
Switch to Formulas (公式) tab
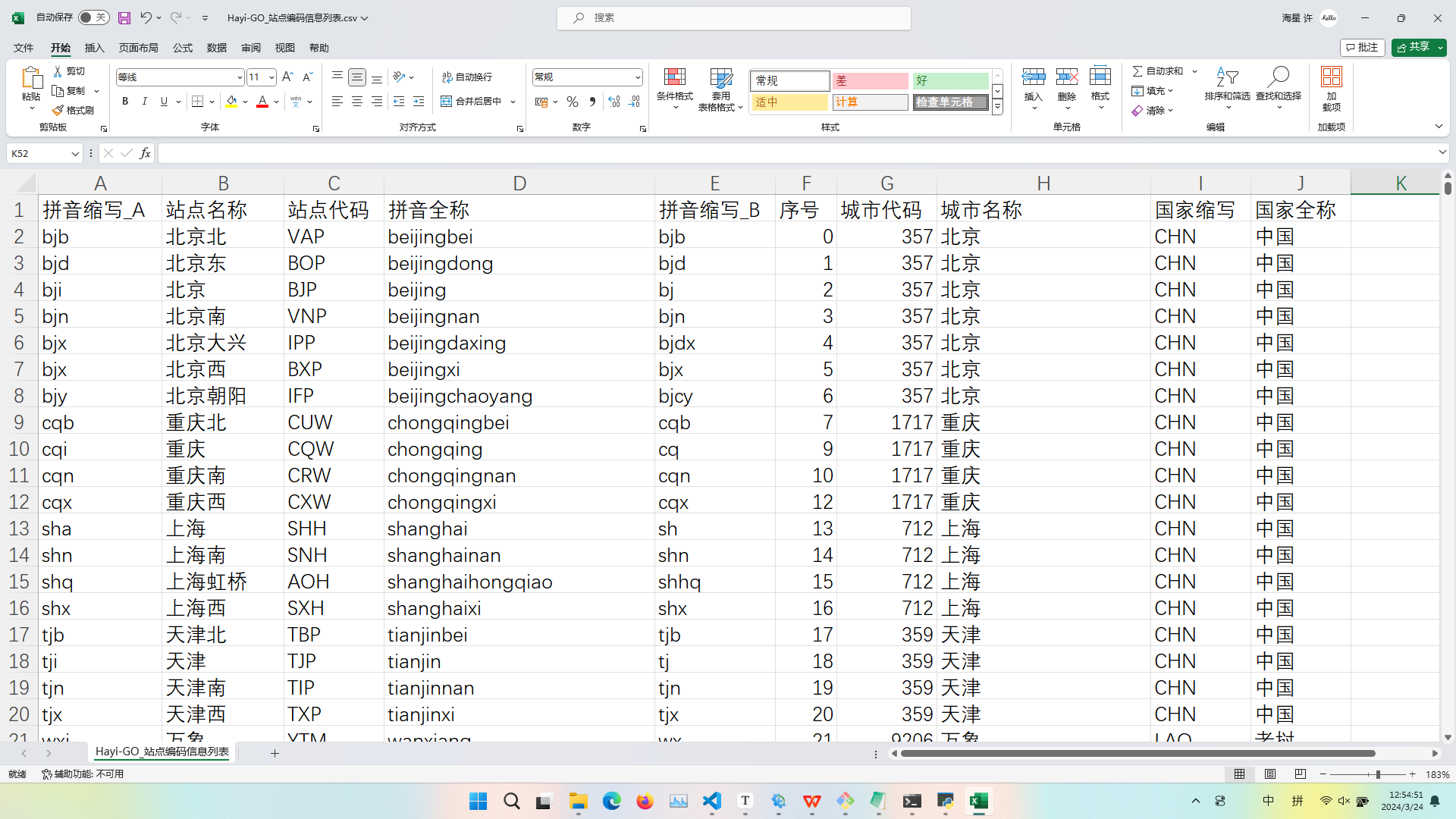click(183, 48)
